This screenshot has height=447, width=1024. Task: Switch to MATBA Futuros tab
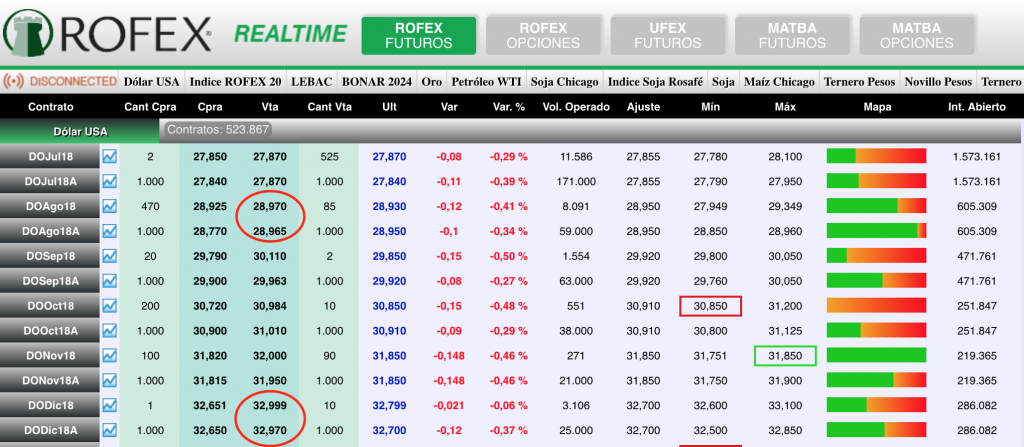[792, 36]
